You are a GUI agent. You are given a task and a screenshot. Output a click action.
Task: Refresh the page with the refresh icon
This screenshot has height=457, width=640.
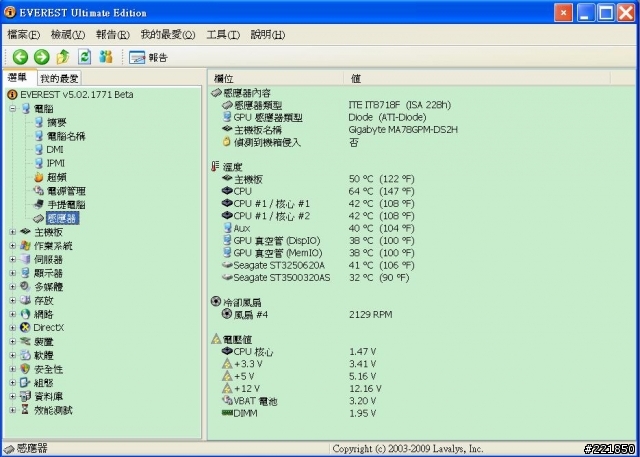(84, 57)
